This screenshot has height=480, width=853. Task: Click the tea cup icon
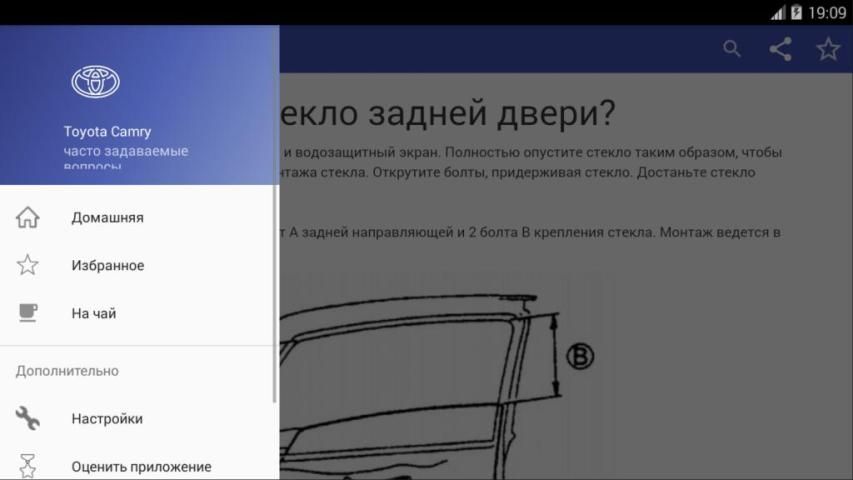click(28, 313)
